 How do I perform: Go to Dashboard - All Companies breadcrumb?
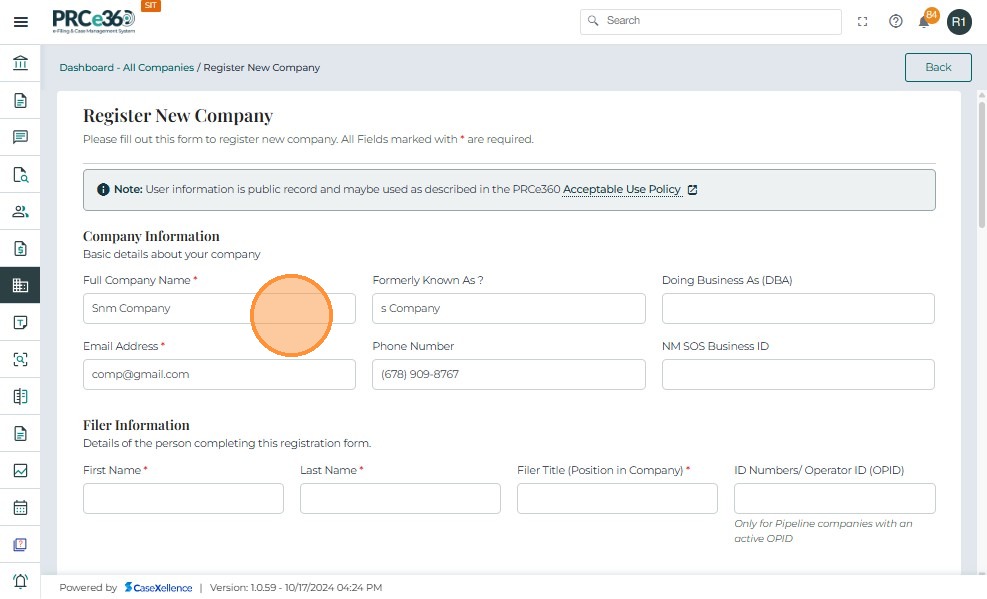click(x=126, y=67)
